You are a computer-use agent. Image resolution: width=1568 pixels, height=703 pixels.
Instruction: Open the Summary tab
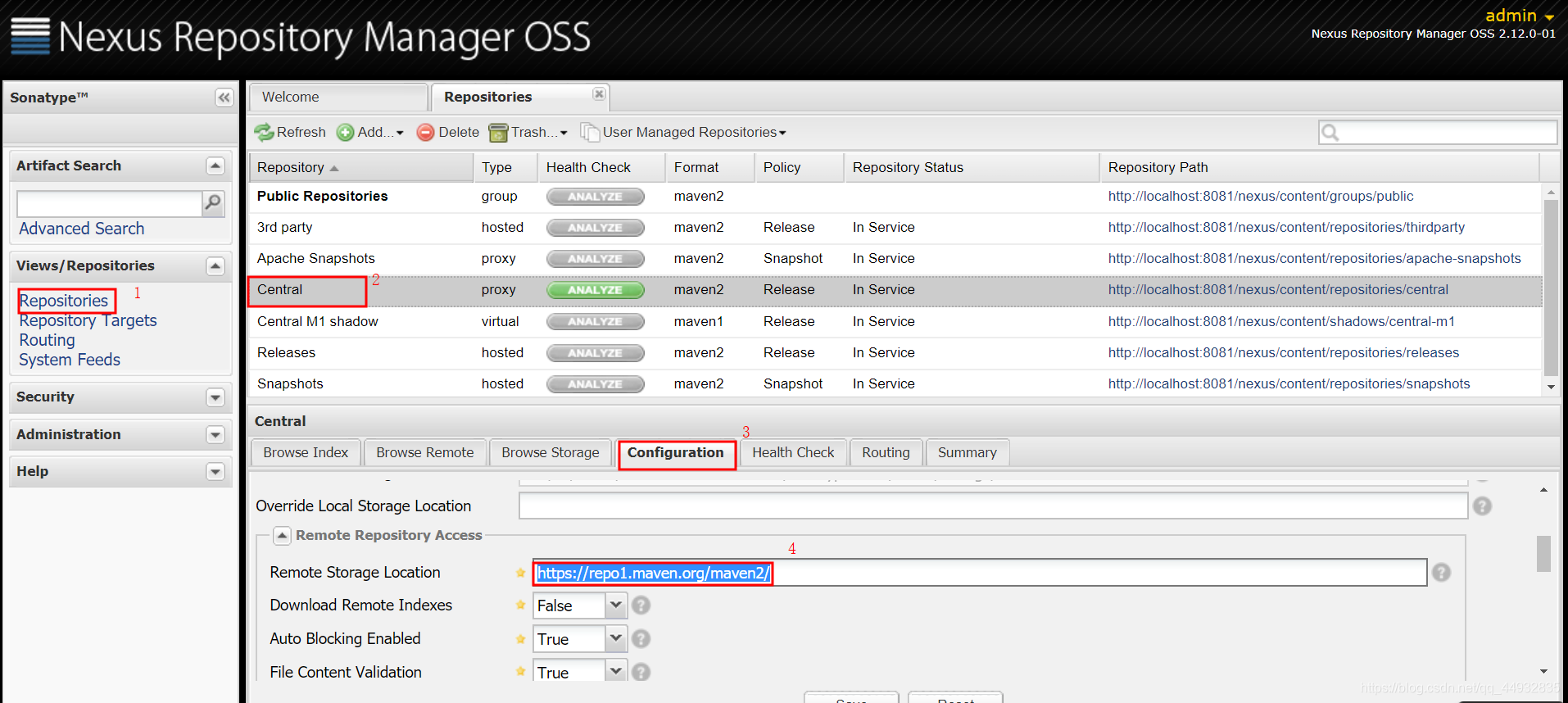pos(968,452)
